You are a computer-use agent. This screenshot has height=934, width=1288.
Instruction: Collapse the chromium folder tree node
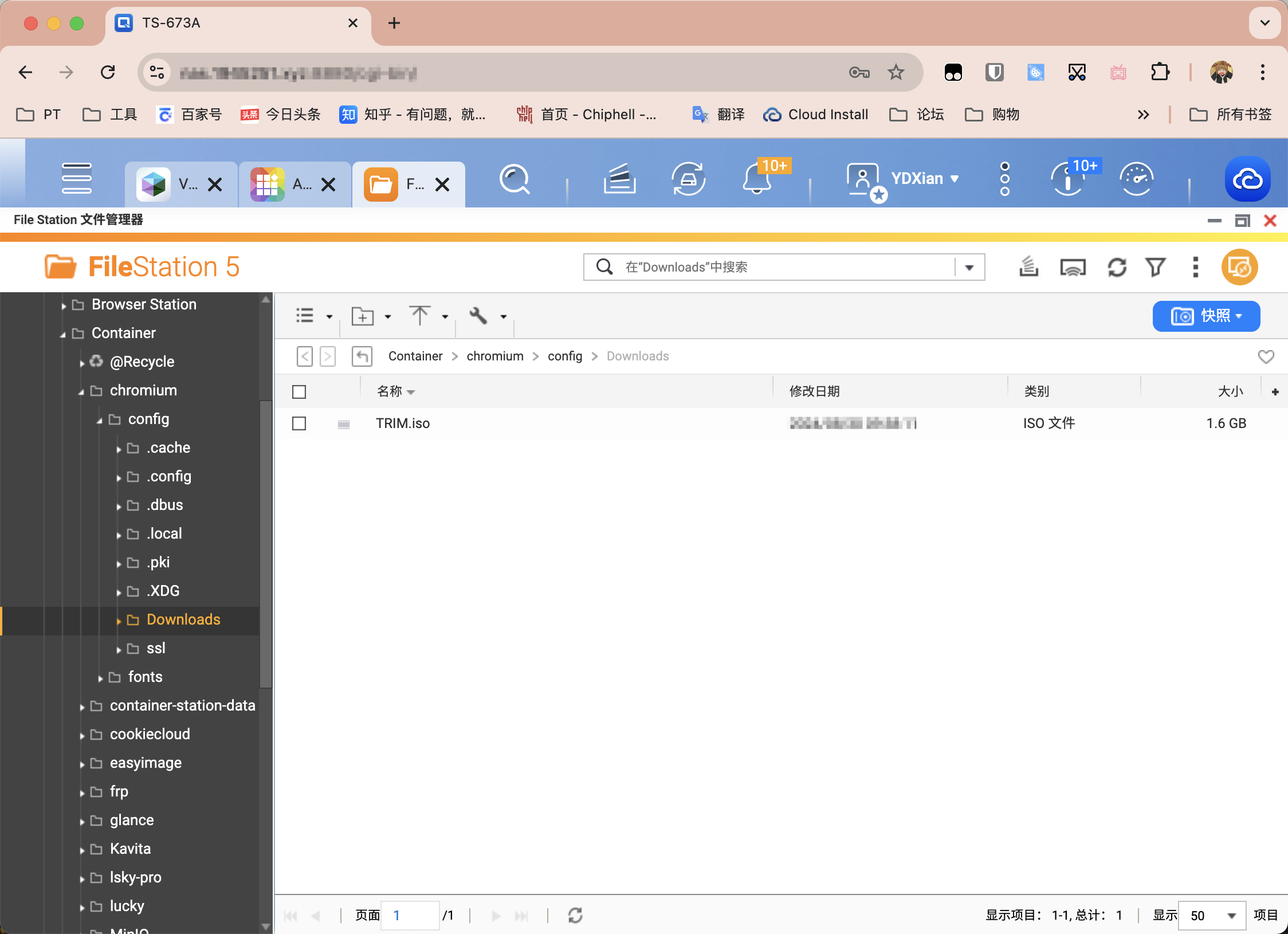point(81,391)
